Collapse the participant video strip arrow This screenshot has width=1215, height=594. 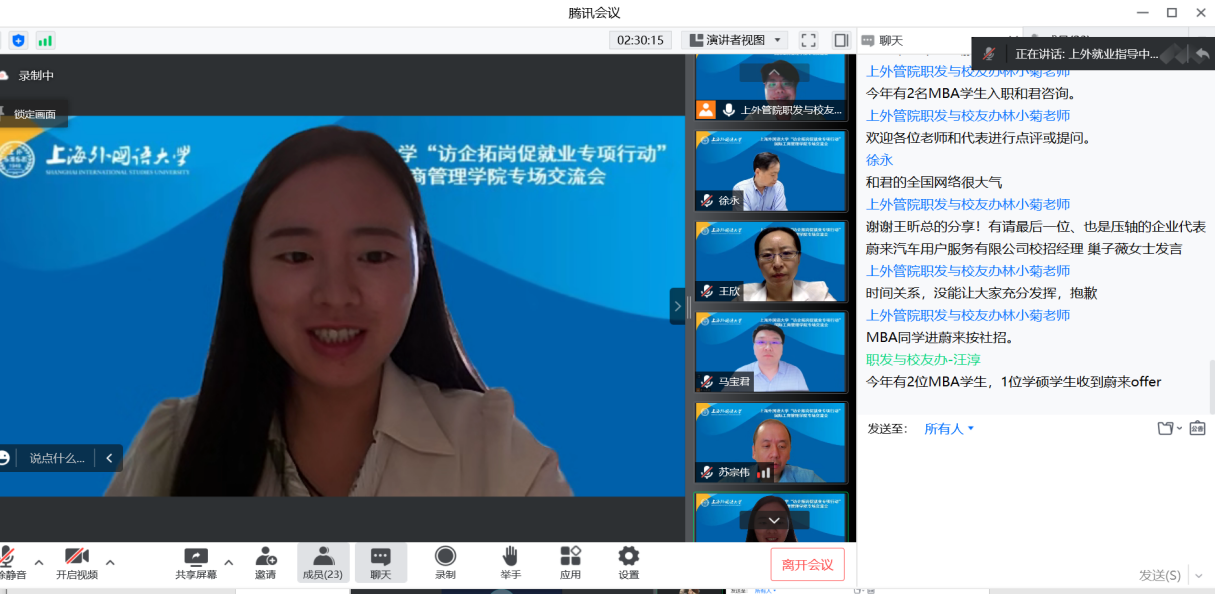tap(677, 306)
